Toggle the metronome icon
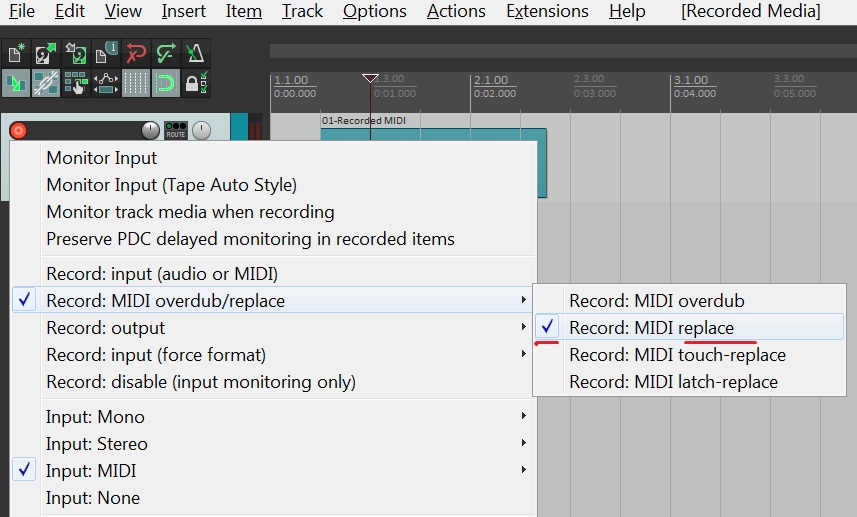The height and width of the screenshot is (517, 857). pyautogui.click(x=195, y=54)
